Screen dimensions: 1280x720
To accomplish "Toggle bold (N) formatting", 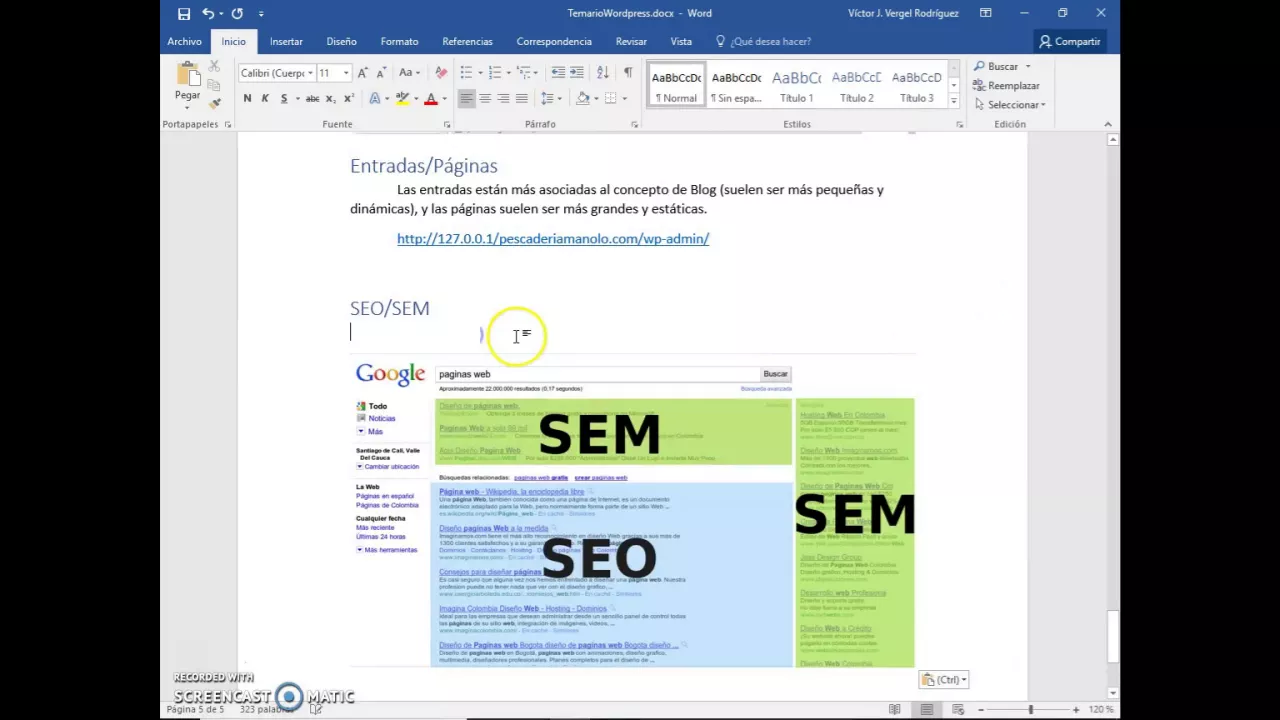I will pos(247,98).
